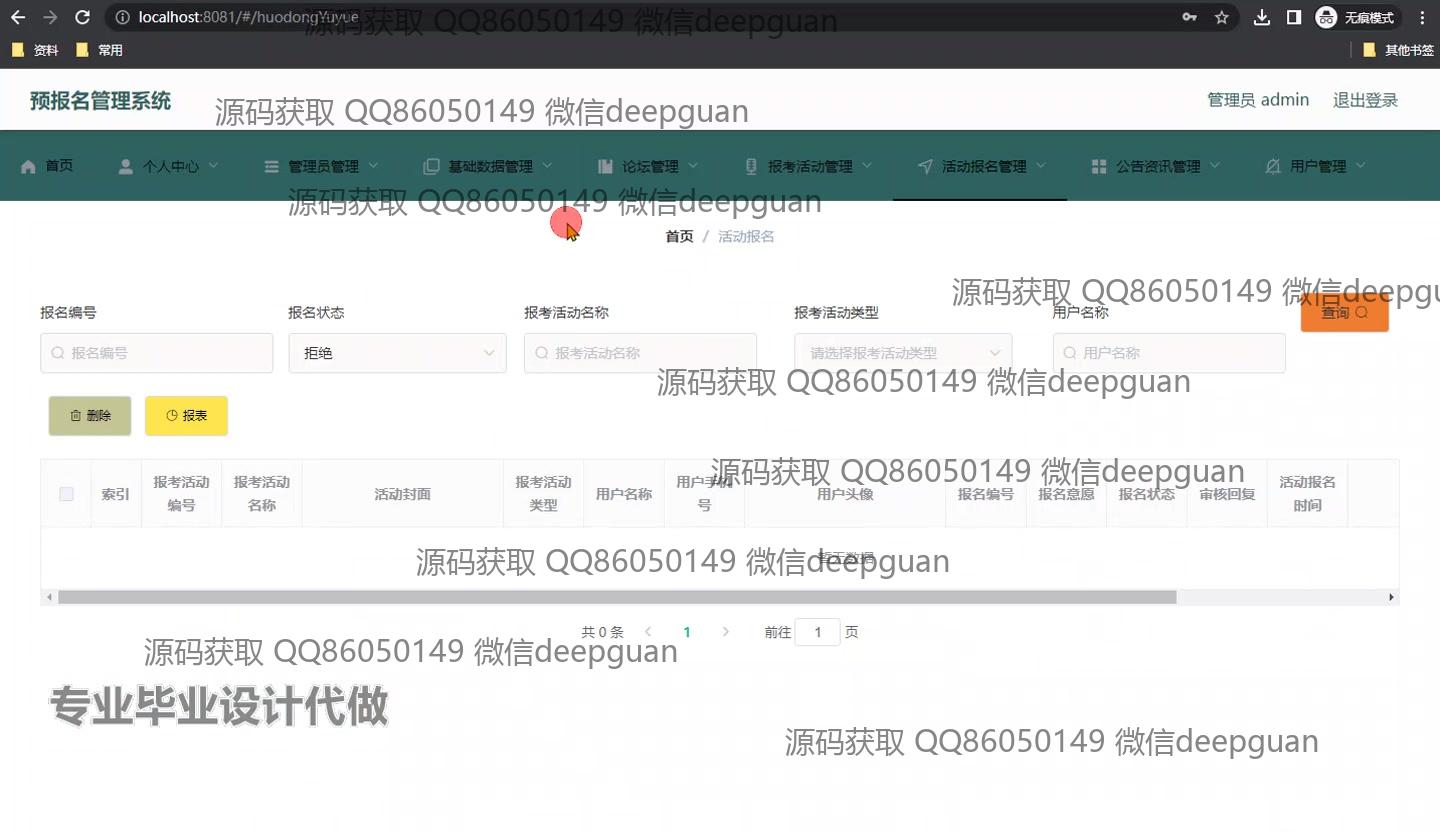Click the orange 查询 search button
This screenshot has height=832, width=1440.
pyautogui.click(x=1344, y=313)
